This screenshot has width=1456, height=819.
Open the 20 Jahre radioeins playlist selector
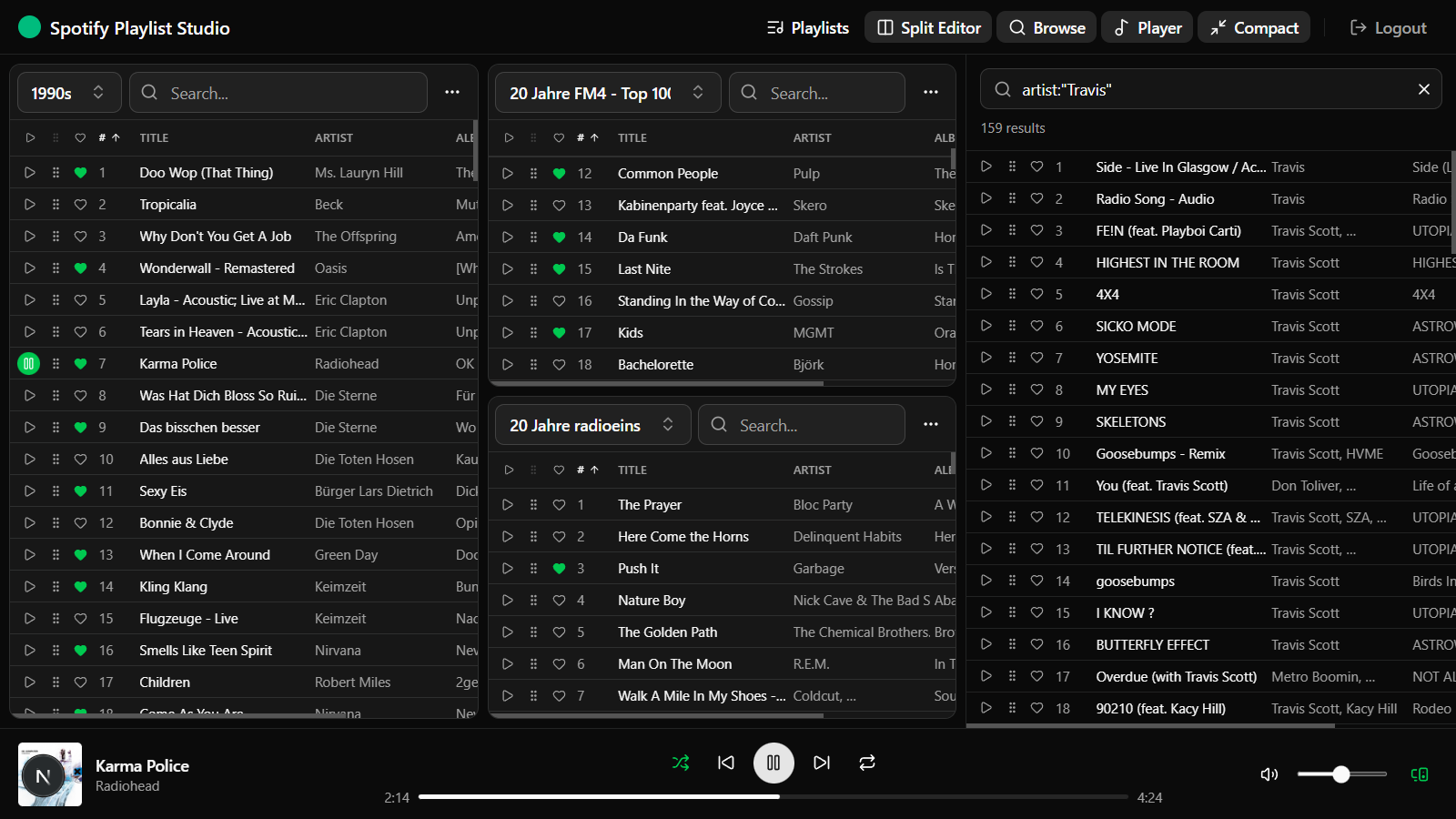click(x=591, y=424)
